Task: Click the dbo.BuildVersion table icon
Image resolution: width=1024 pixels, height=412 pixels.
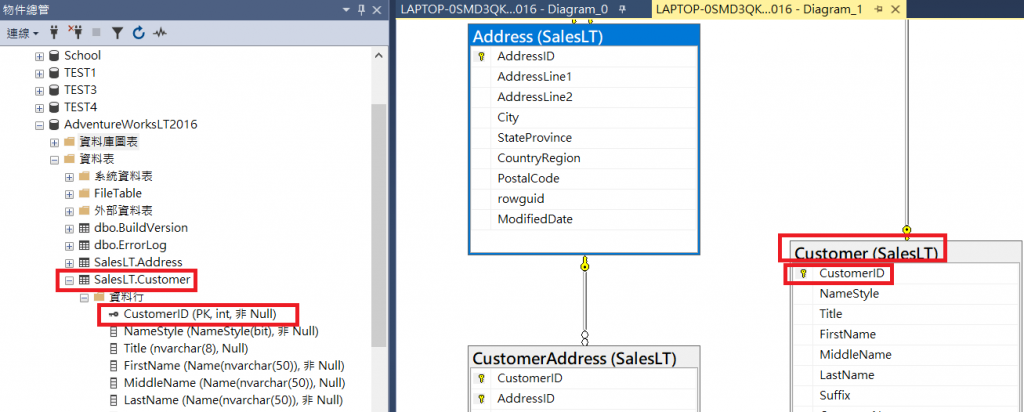Action: click(84, 228)
